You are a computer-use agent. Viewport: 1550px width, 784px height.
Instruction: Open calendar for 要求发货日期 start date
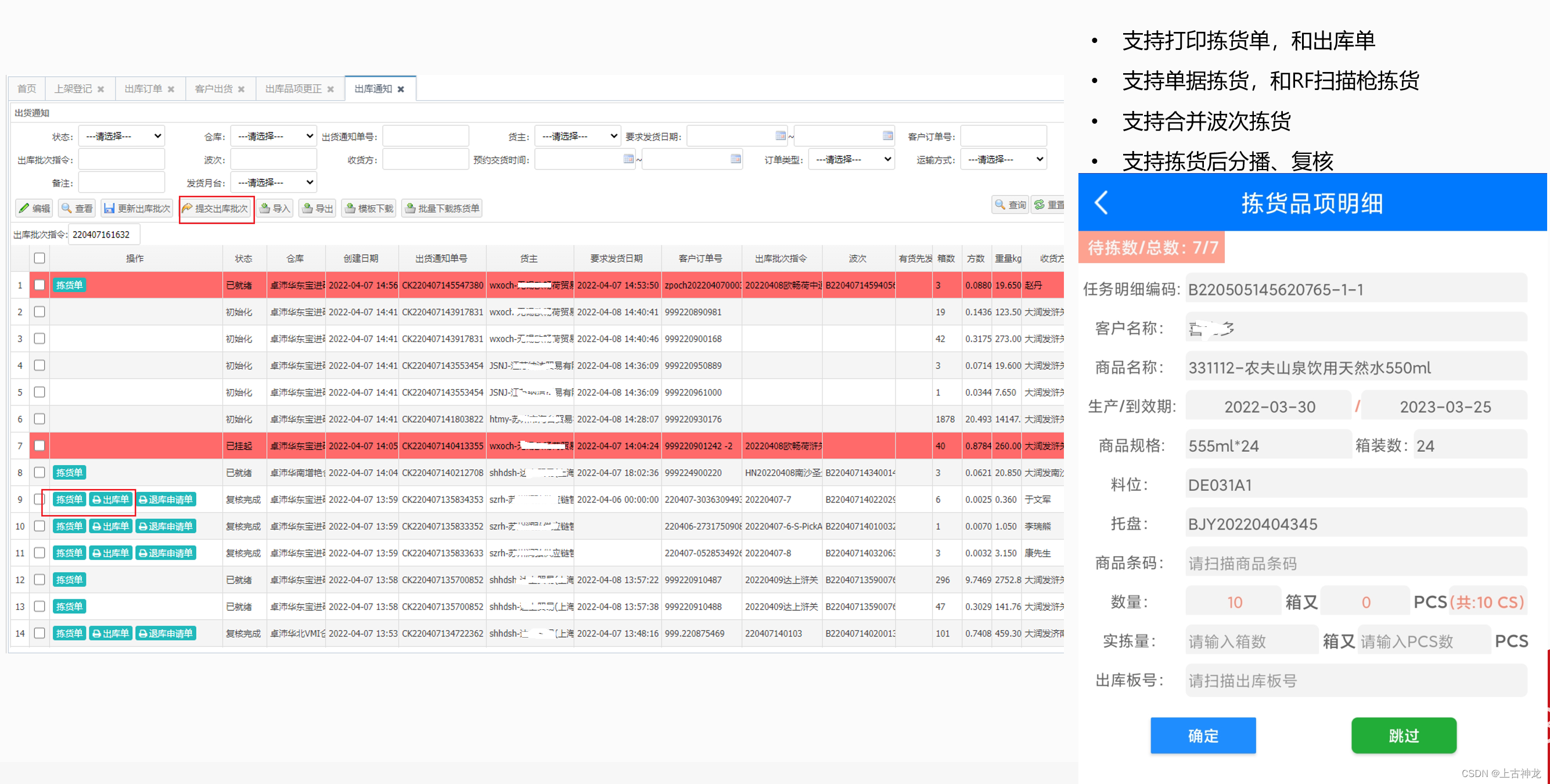(781, 136)
